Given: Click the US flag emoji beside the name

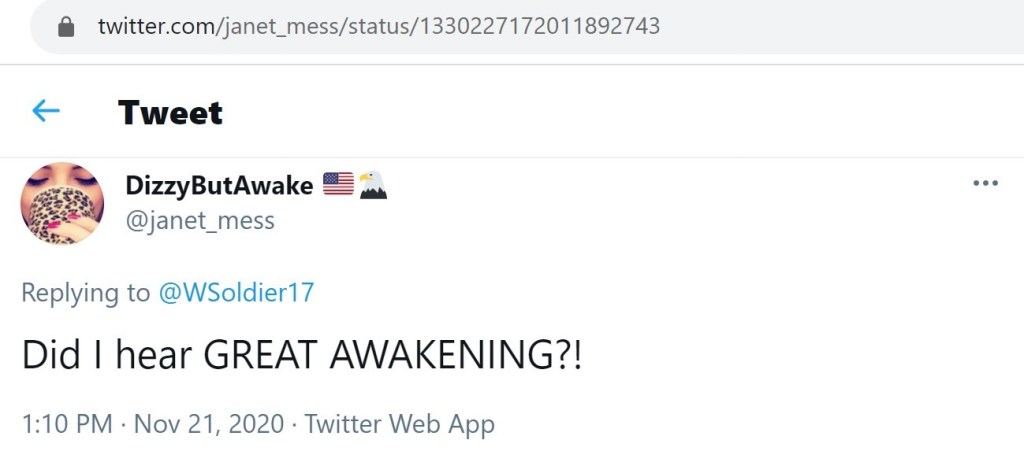Looking at the screenshot, I should coord(338,185).
